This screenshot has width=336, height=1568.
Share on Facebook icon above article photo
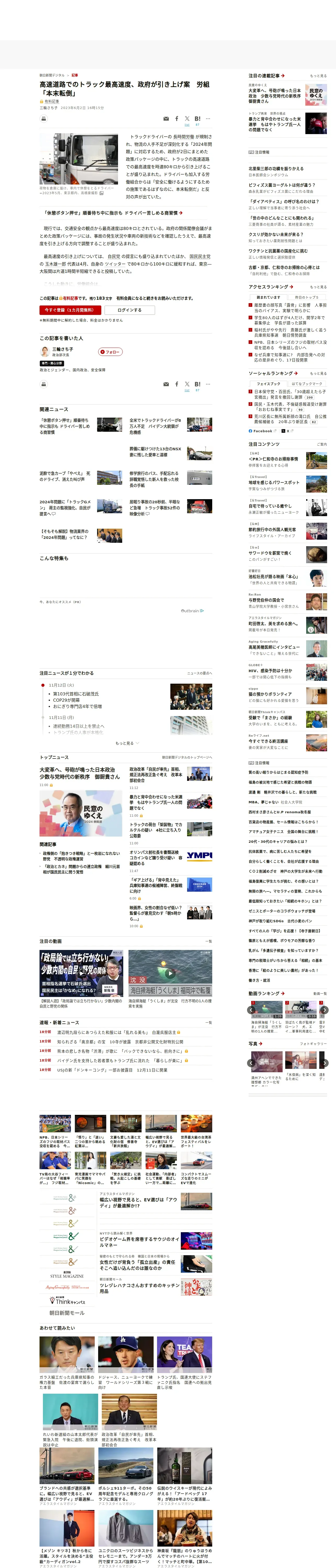pyautogui.click(x=177, y=119)
